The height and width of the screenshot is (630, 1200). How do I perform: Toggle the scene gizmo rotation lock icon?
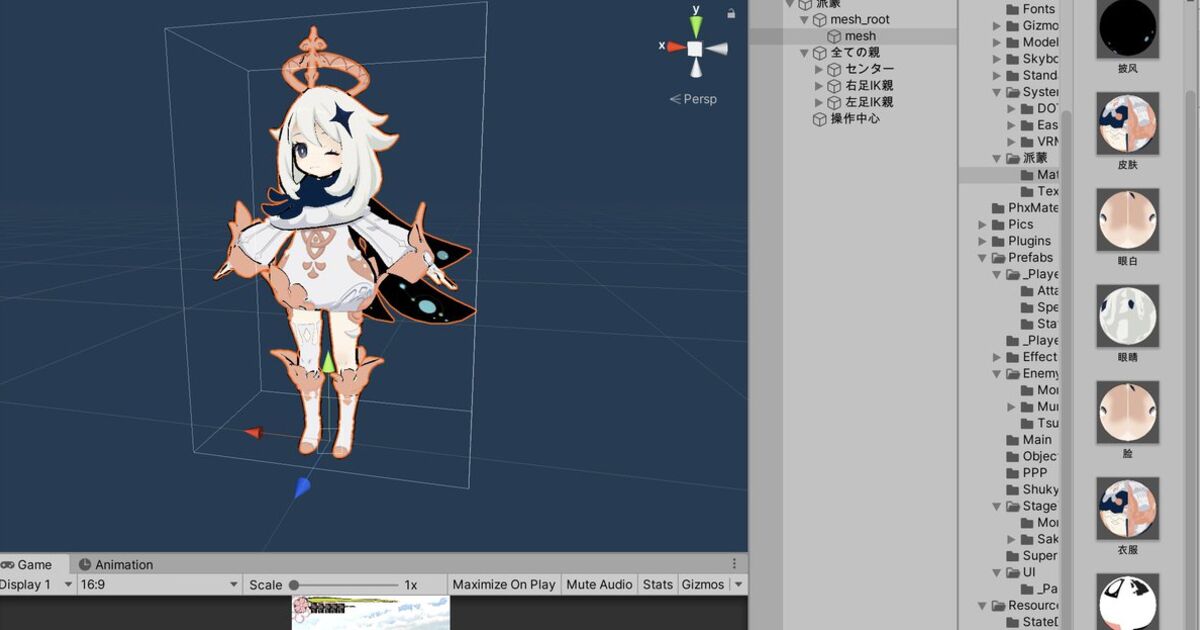732,13
